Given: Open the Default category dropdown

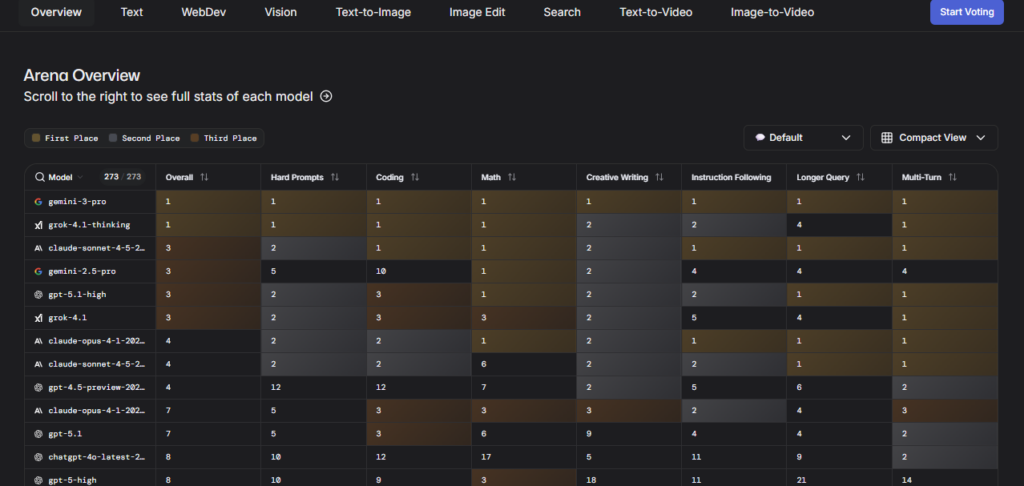Looking at the screenshot, I should [803, 138].
